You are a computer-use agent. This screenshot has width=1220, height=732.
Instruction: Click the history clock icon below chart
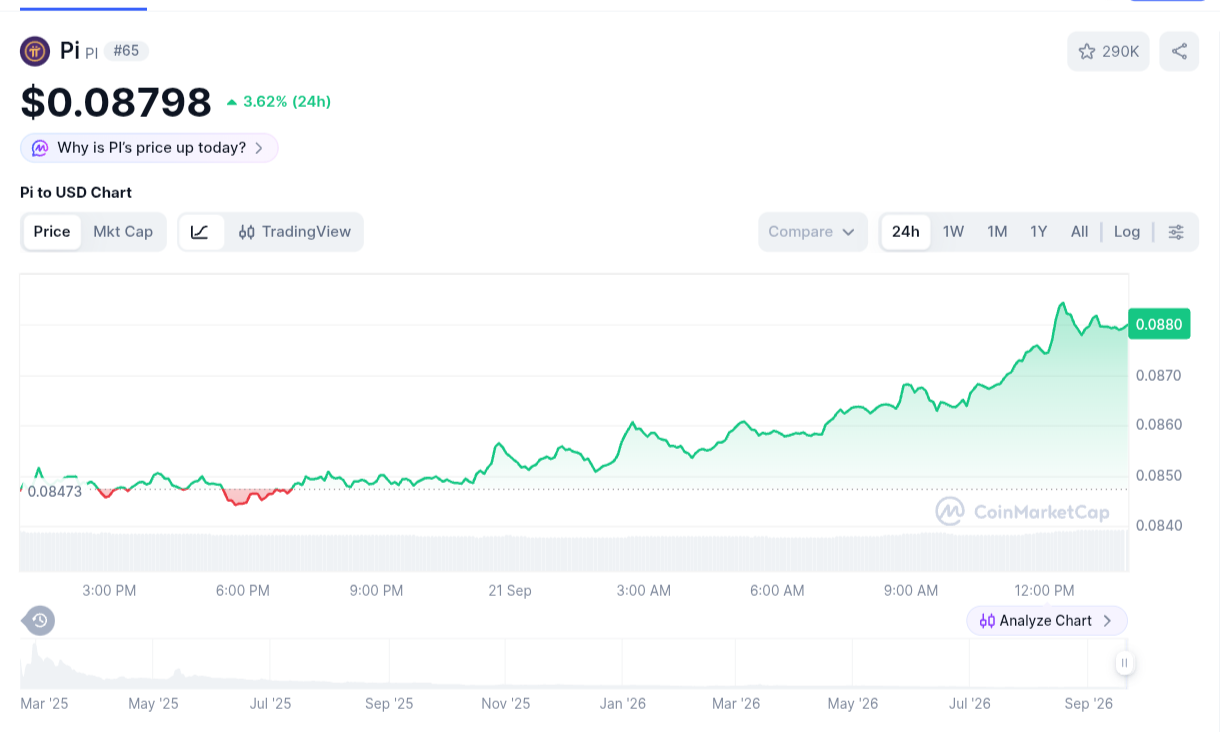(x=39, y=621)
